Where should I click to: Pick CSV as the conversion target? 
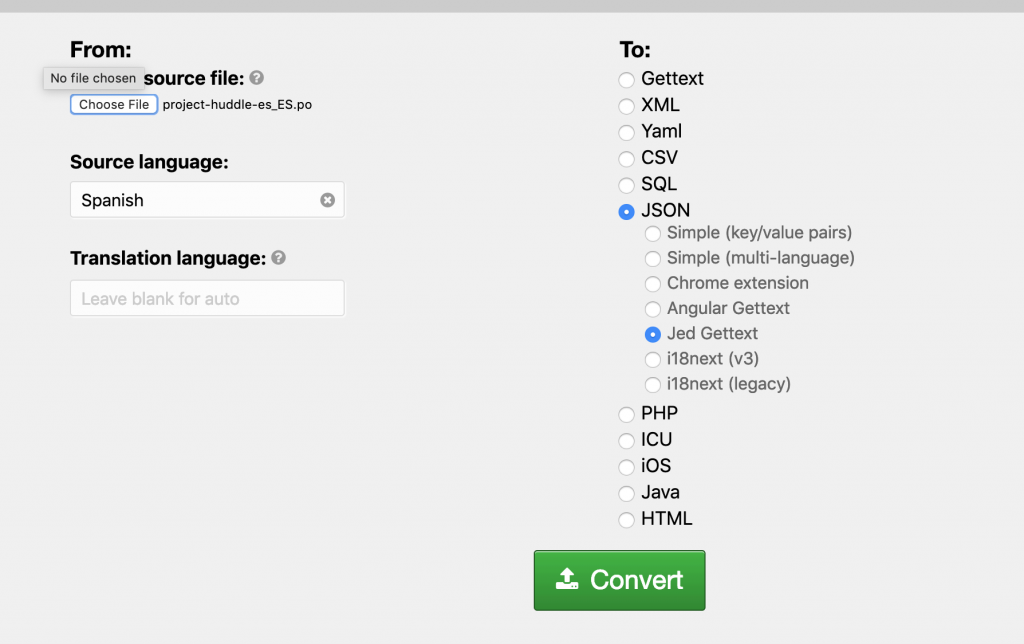pyautogui.click(x=627, y=158)
